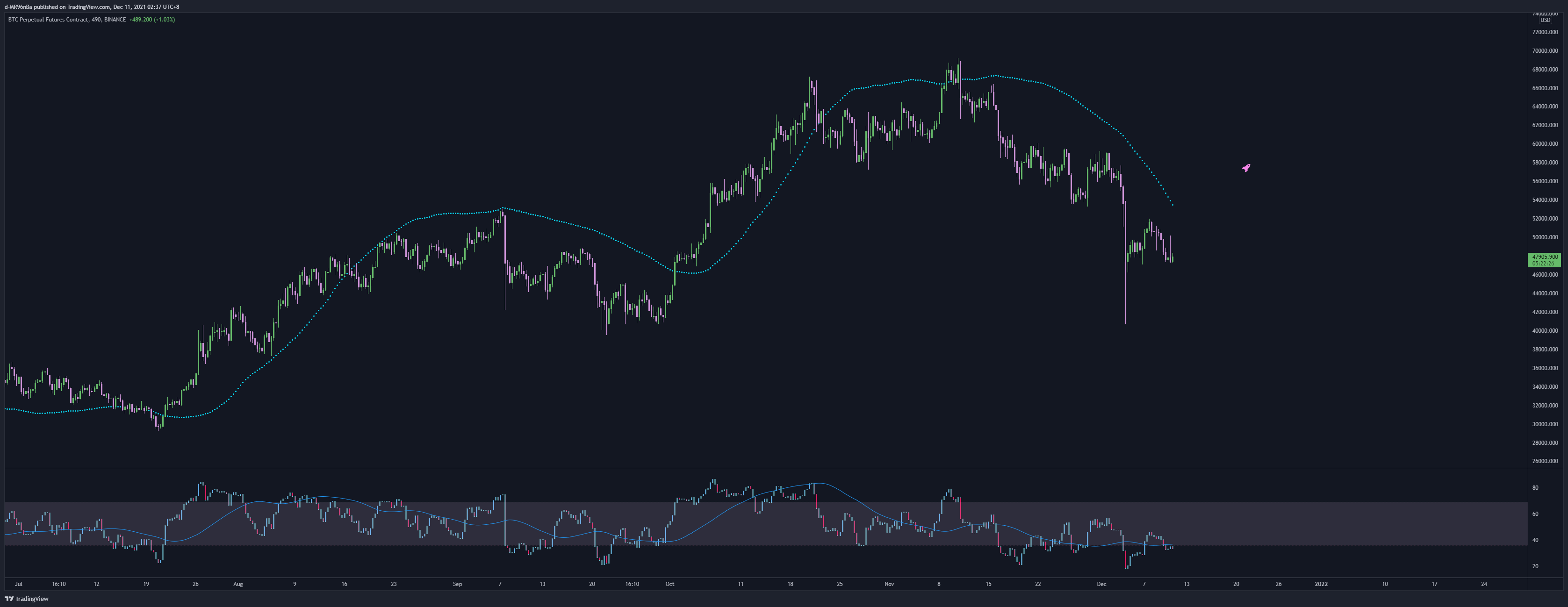Image resolution: width=1568 pixels, height=607 pixels.
Task: Click the green current price label 47905.900
Action: point(1545,257)
